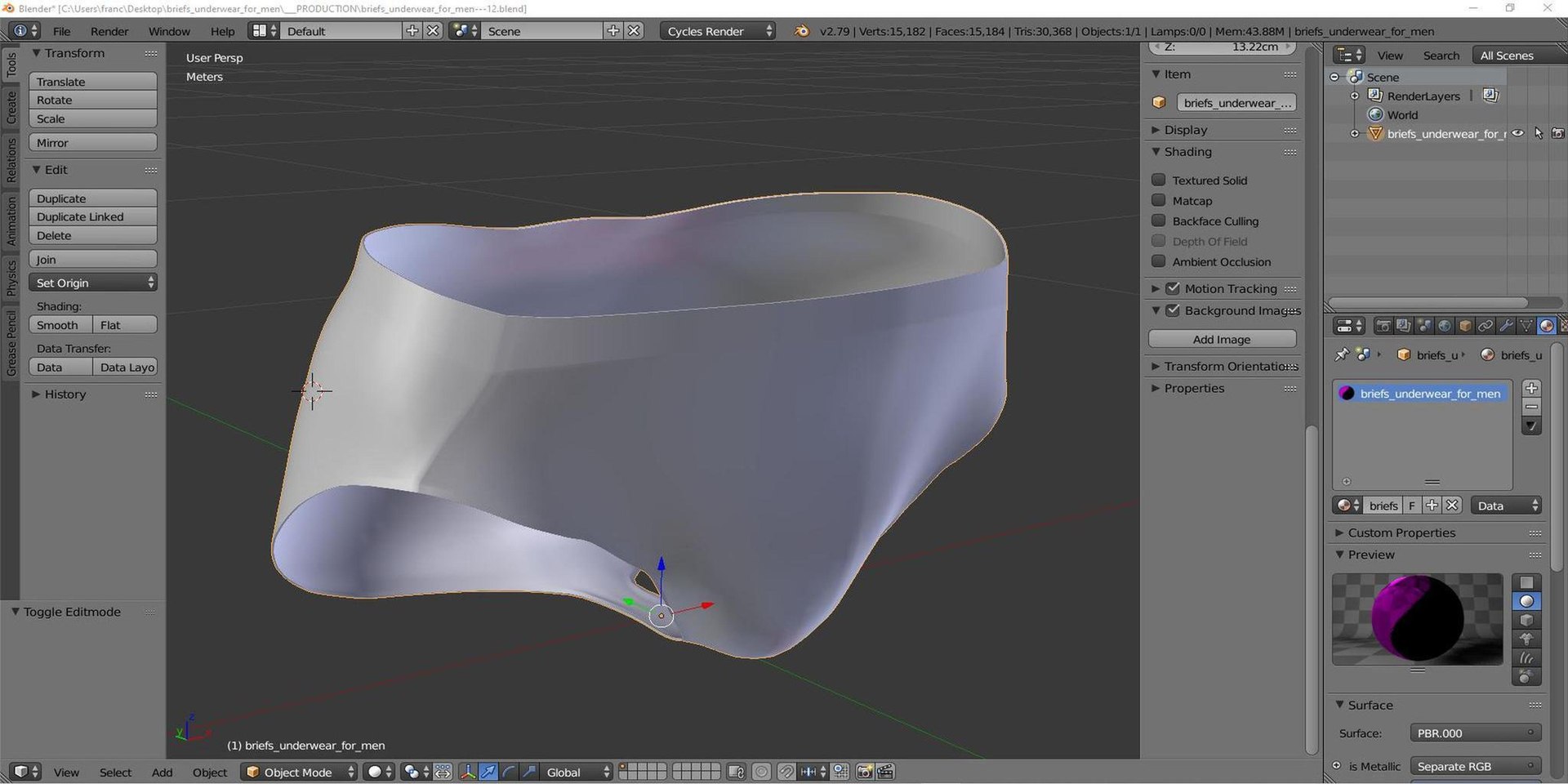Expand the Display panel
Viewport: 1568px width, 784px height.
click(x=1185, y=130)
